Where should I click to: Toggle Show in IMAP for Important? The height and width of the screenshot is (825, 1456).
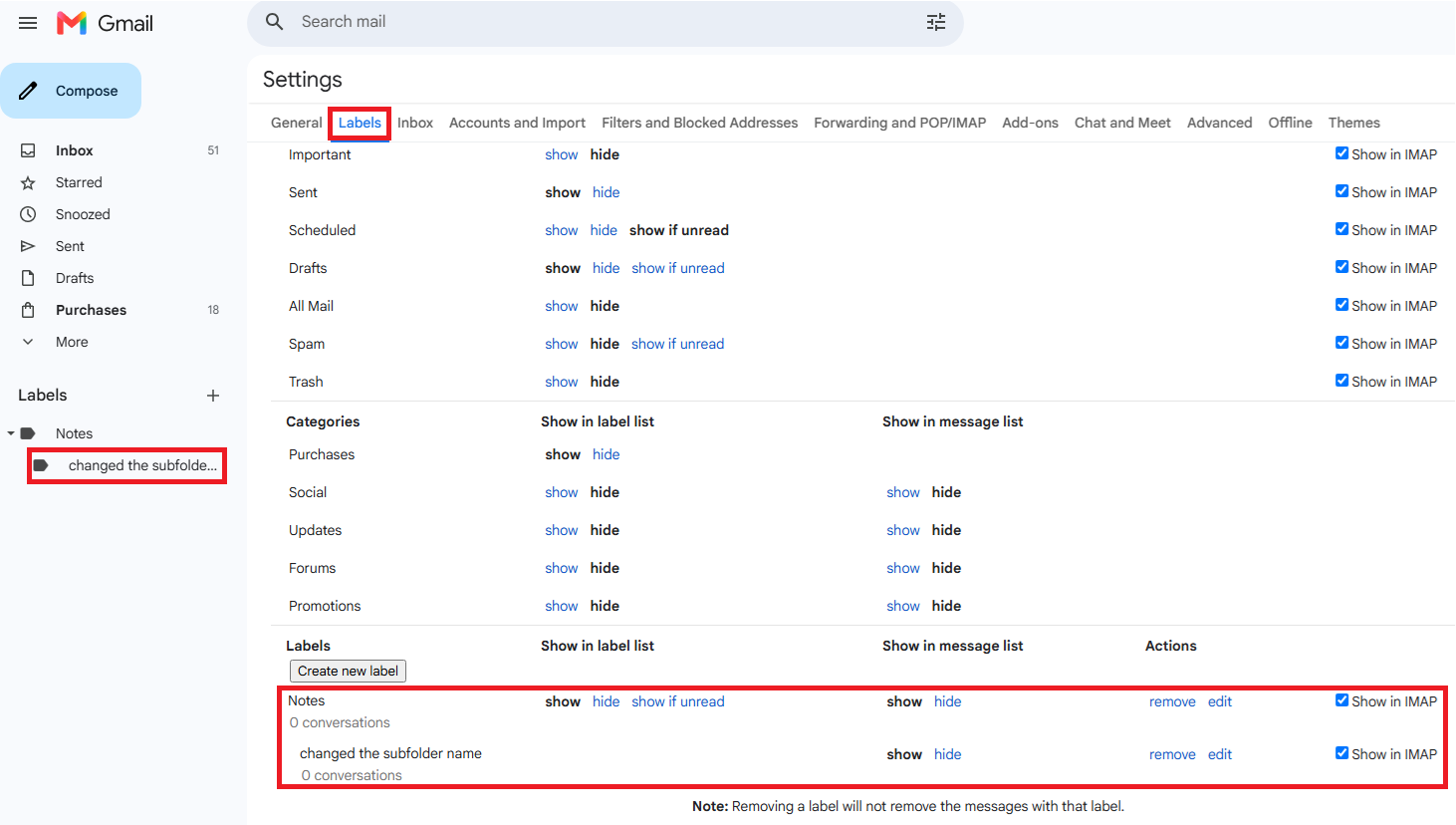[1341, 153]
